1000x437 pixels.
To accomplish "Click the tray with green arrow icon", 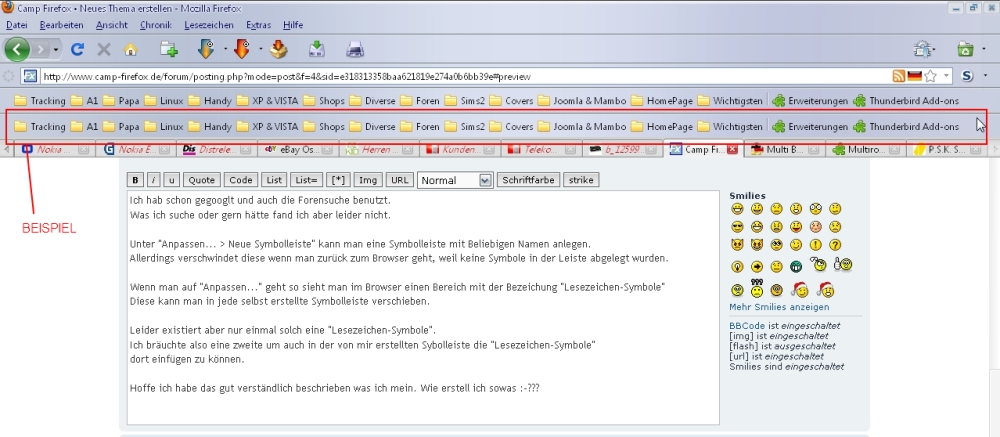I will tap(316, 48).
